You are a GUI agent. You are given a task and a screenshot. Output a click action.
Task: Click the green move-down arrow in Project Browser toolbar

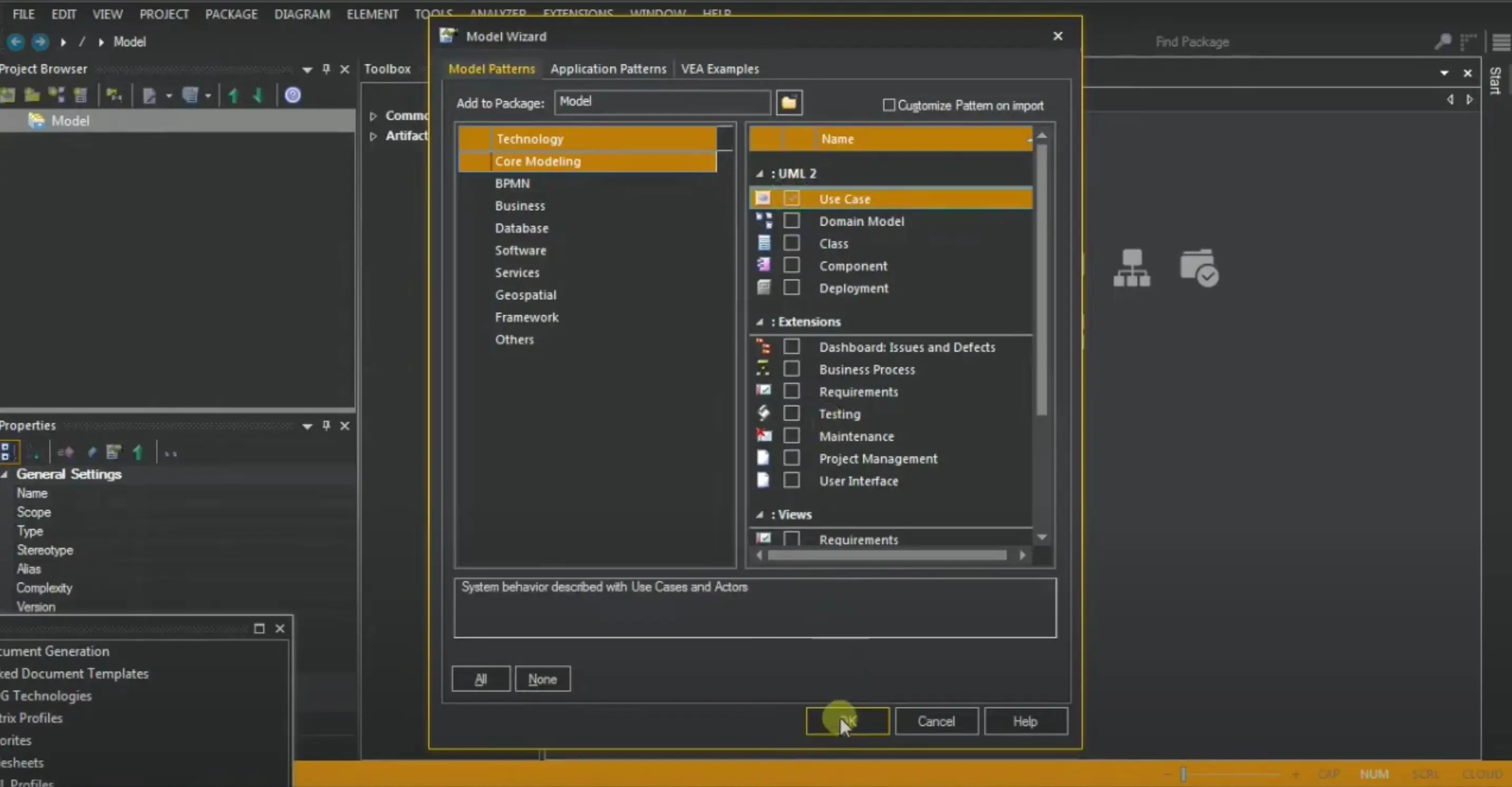258,96
